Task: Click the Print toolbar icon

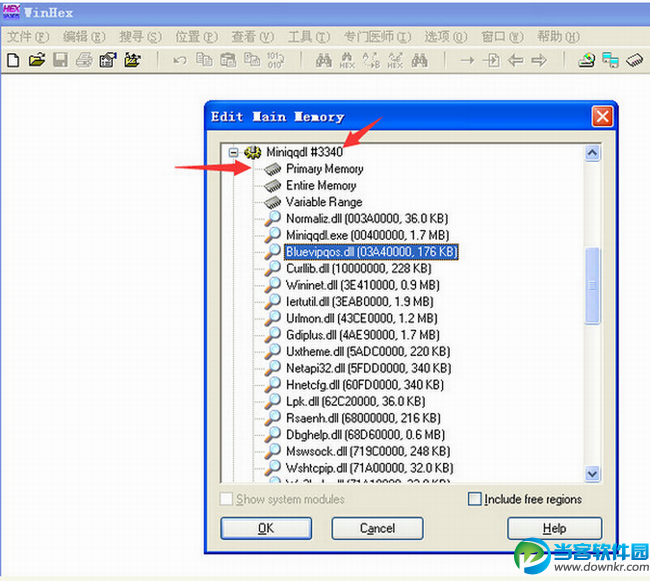Action: point(84,61)
